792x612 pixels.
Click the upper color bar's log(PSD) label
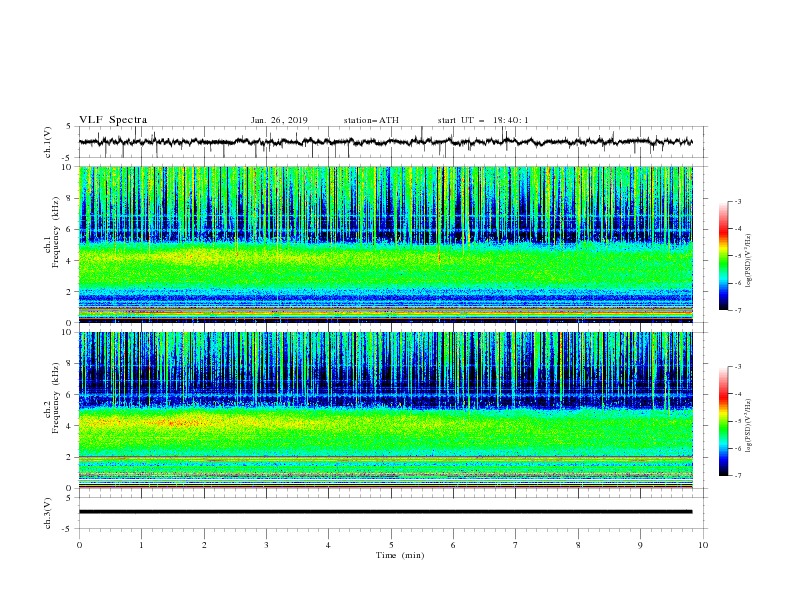[749, 261]
